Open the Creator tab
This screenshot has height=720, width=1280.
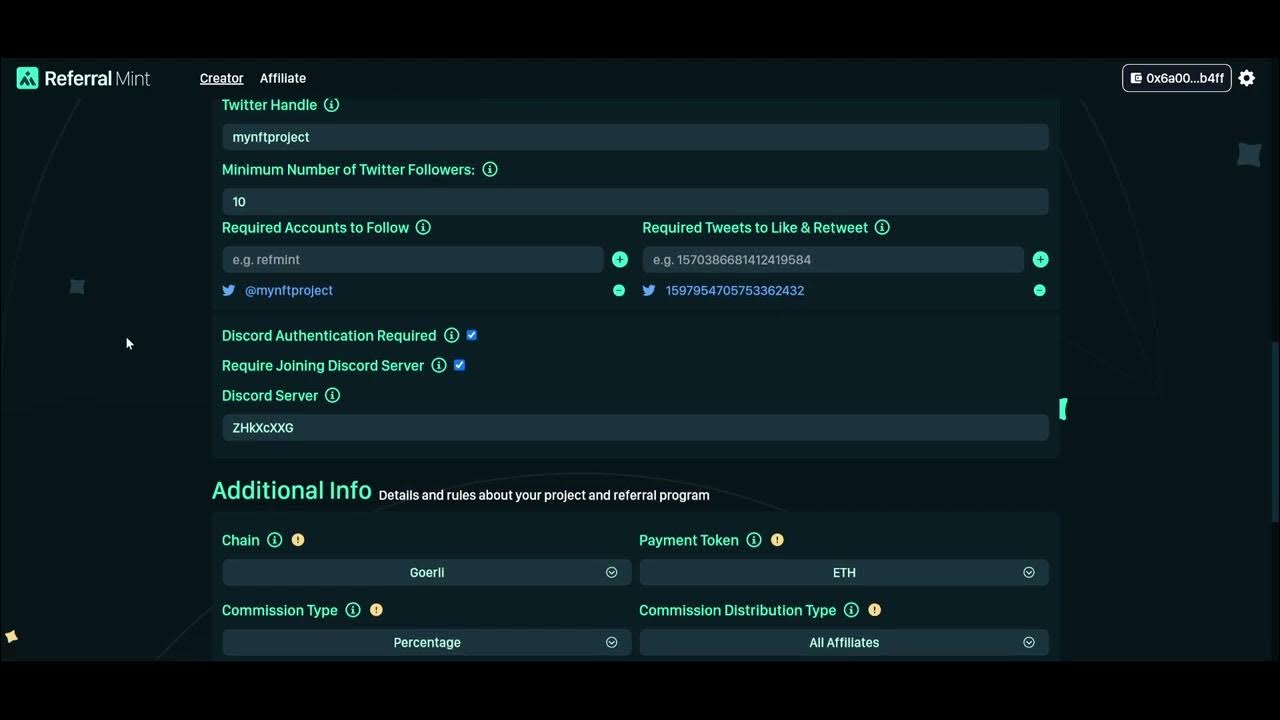pos(221,78)
